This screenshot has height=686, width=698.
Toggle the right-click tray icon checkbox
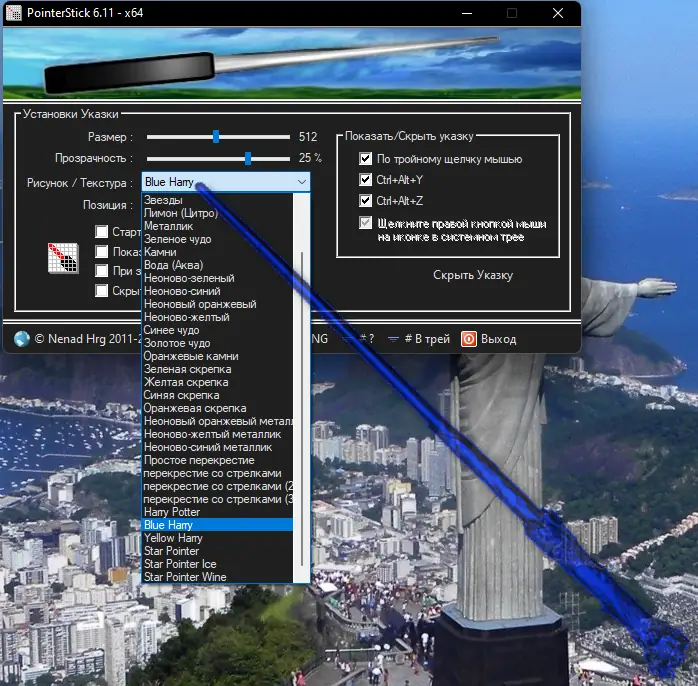(x=365, y=223)
